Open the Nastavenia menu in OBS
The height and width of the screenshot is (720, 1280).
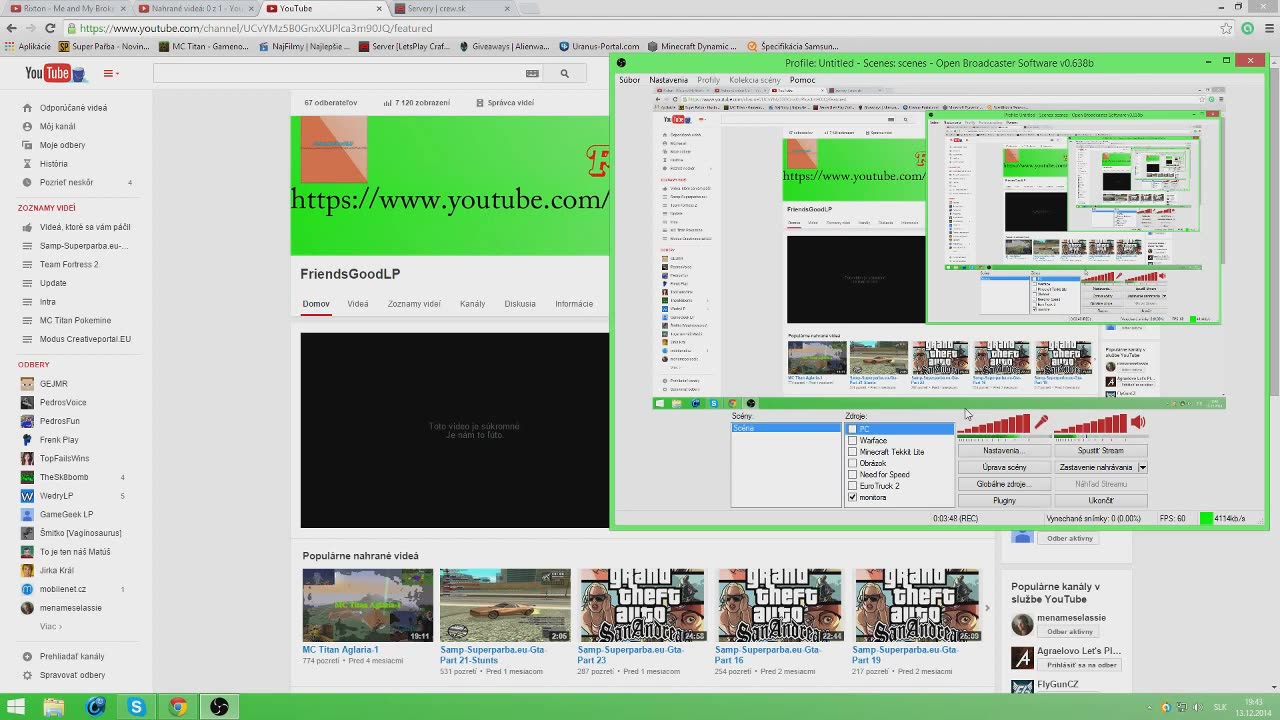pyautogui.click(x=668, y=80)
